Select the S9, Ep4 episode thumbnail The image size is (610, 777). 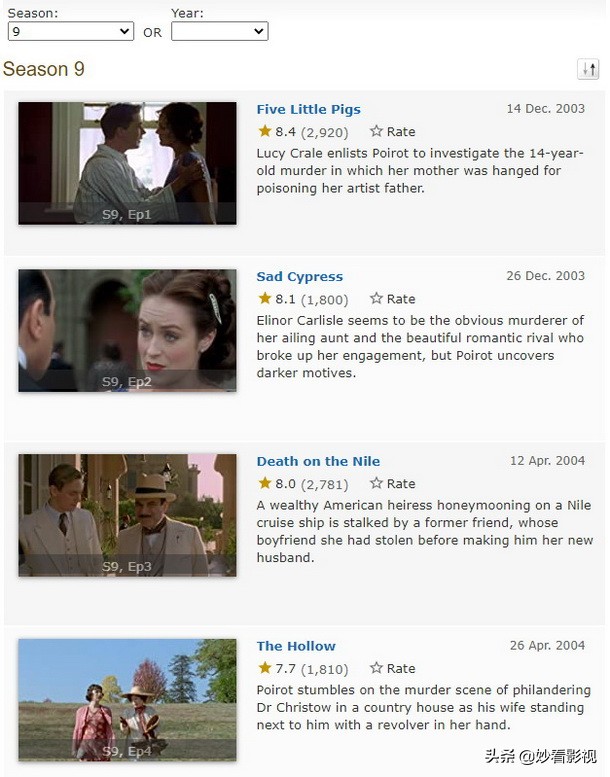tap(127, 700)
